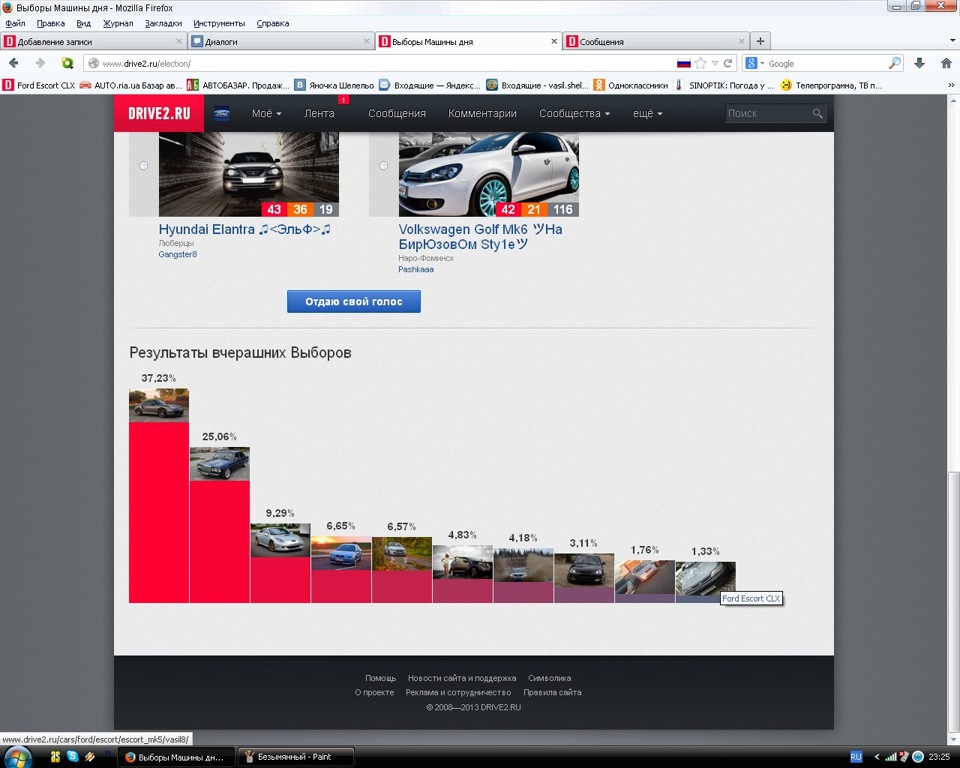Image resolution: width=960 pixels, height=768 pixels.
Task: Click the Отдаю свой голос button
Action: click(x=354, y=301)
